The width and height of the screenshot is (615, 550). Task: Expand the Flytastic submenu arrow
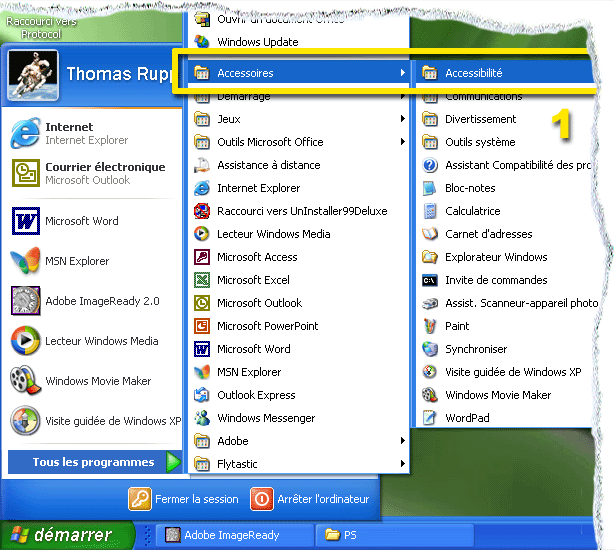pyautogui.click(x=402, y=464)
